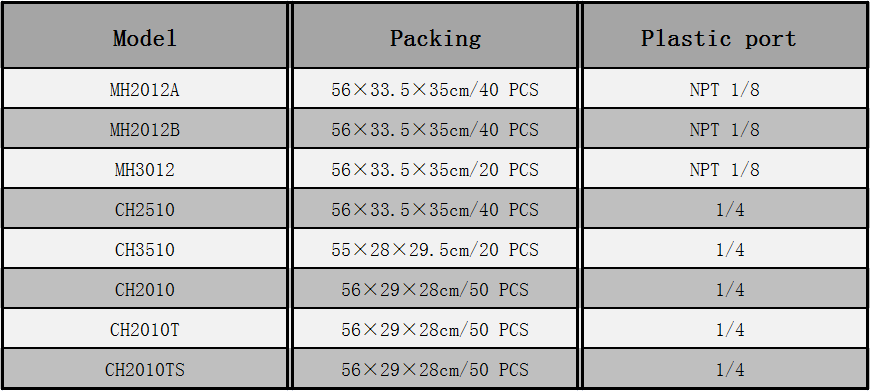Viewport: 870px width, 391px height.
Task: Select the 1/4 port cell for CH2010T
Action: pyautogui.click(x=725, y=328)
